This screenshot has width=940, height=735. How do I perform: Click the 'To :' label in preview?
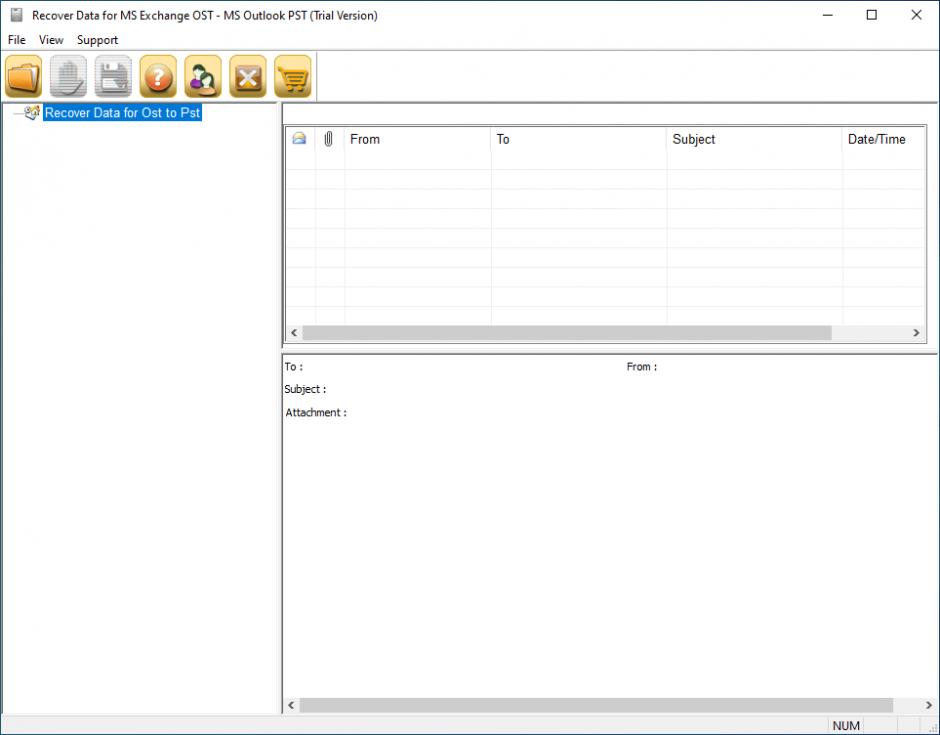tap(294, 367)
